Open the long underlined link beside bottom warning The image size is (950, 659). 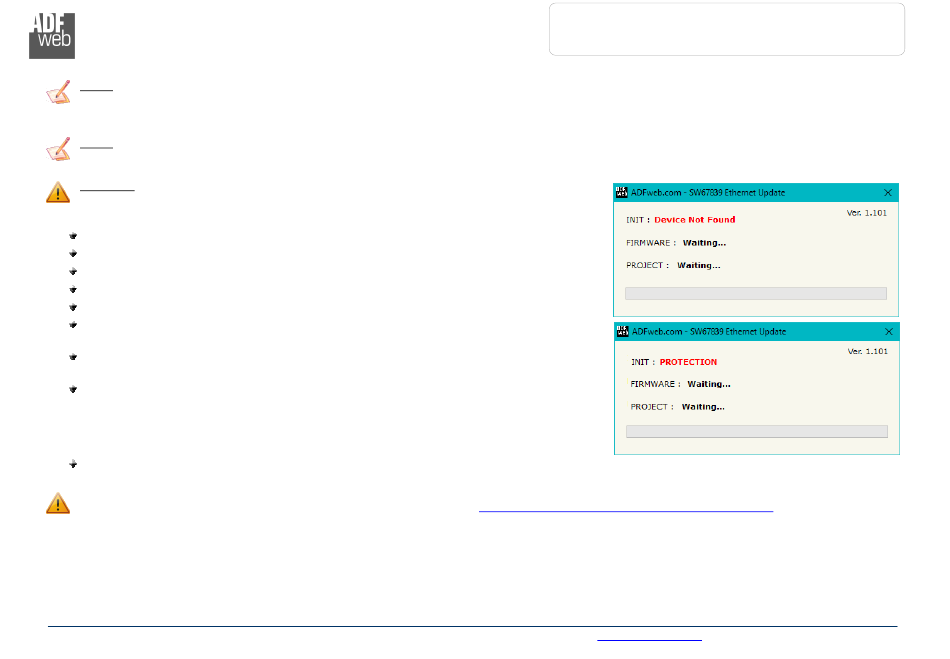pyautogui.click(x=626, y=509)
